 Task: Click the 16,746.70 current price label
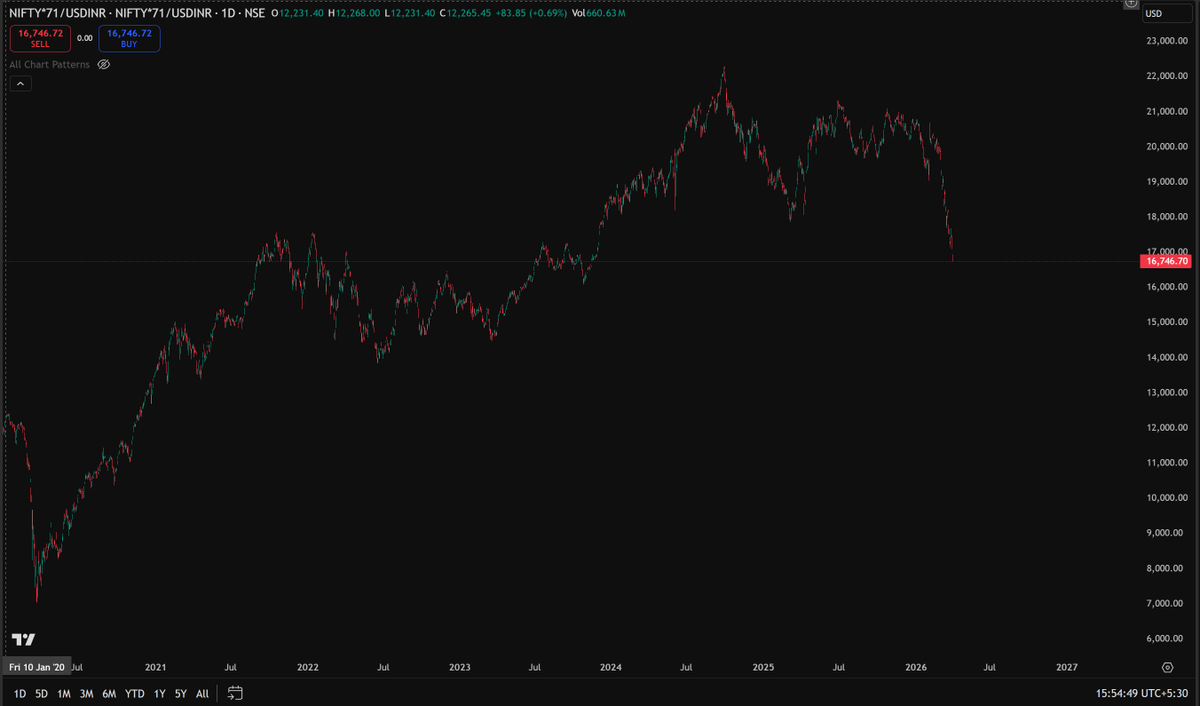coord(1165,261)
